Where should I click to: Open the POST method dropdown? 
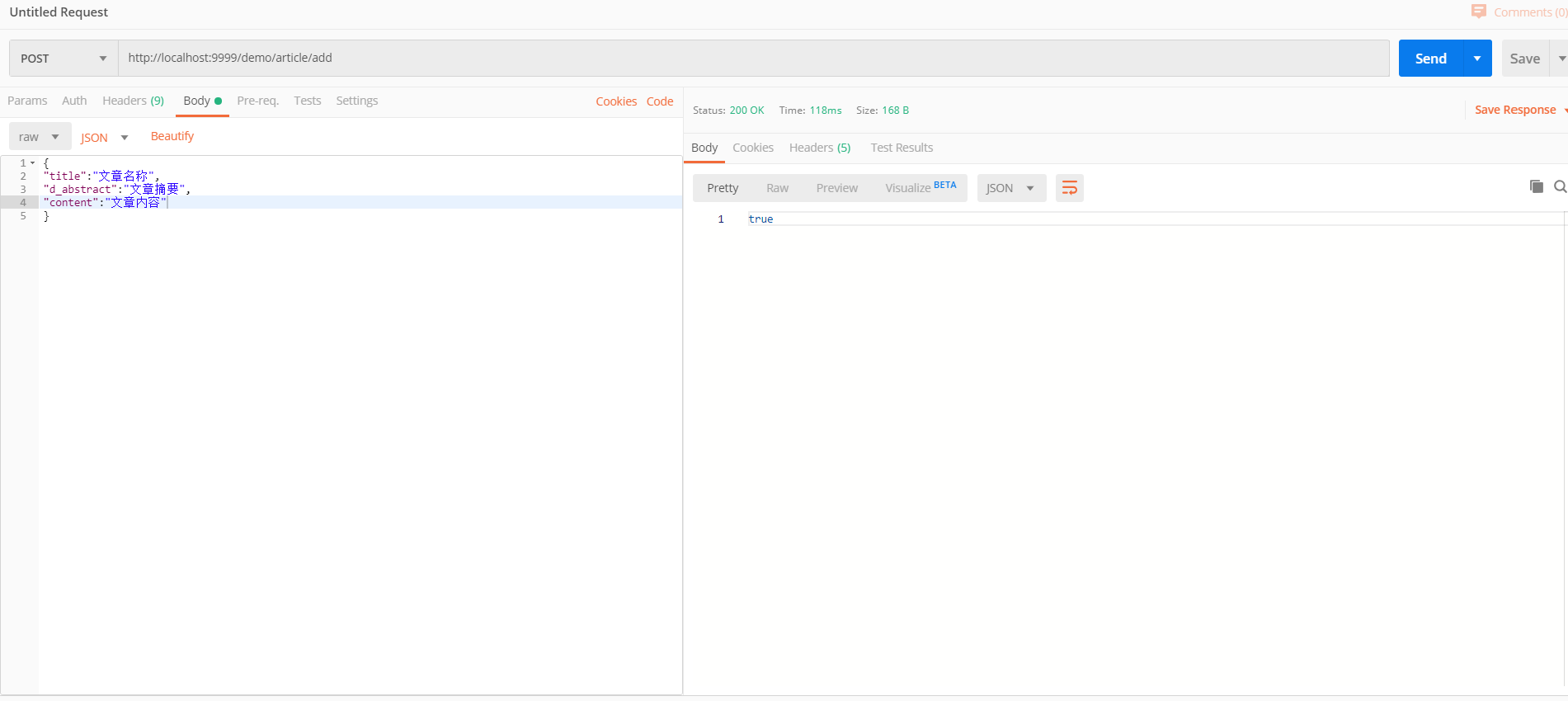[x=64, y=59]
